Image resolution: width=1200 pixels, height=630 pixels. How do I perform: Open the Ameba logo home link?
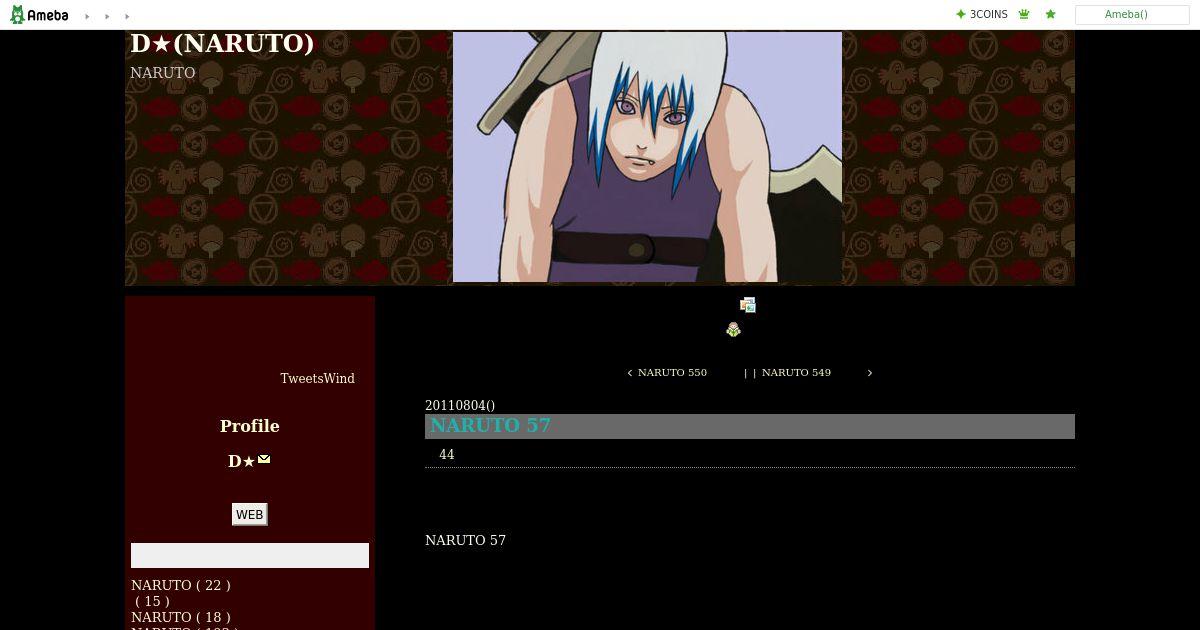point(39,15)
